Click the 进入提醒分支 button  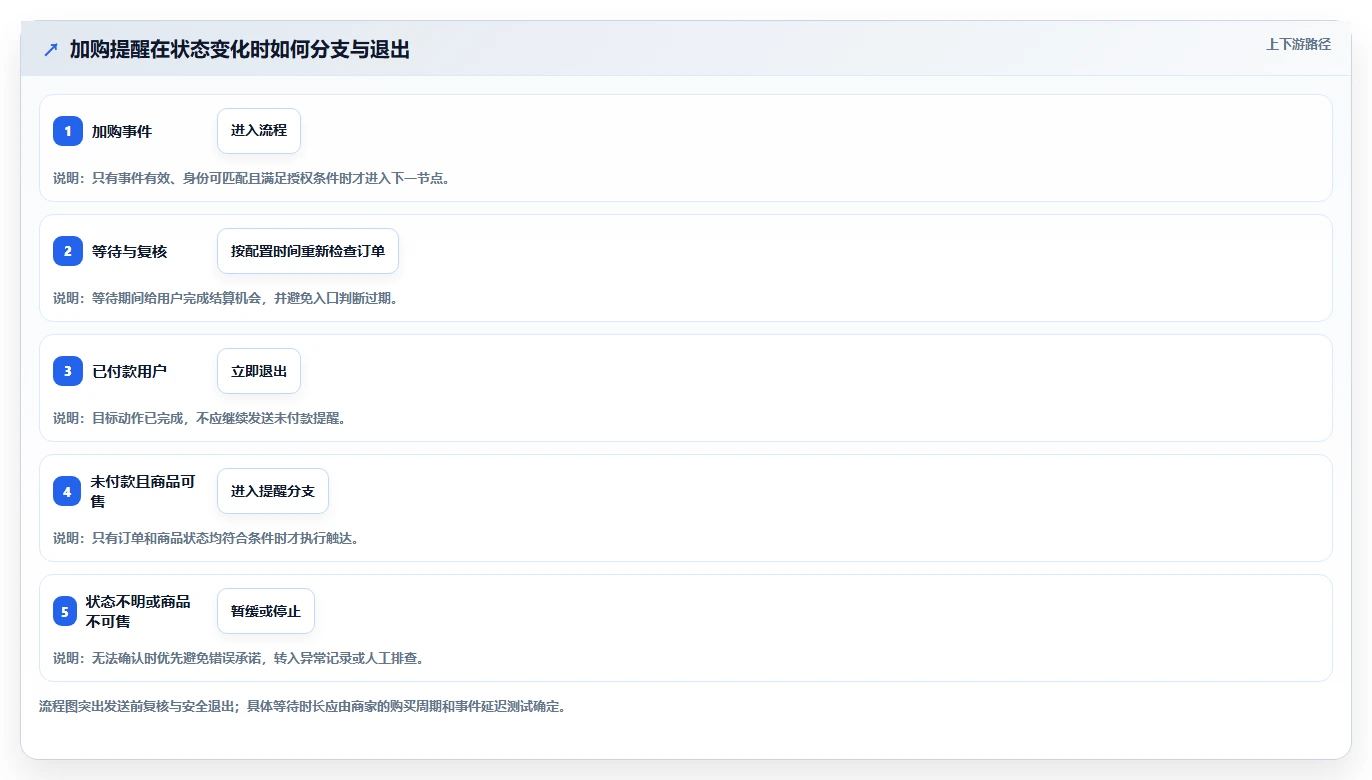coord(273,491)
